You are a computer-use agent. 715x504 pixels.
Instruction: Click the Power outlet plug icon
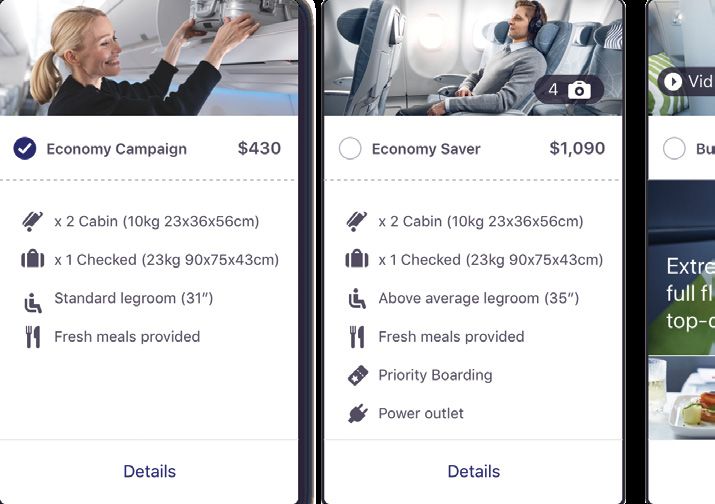(358, 414)
